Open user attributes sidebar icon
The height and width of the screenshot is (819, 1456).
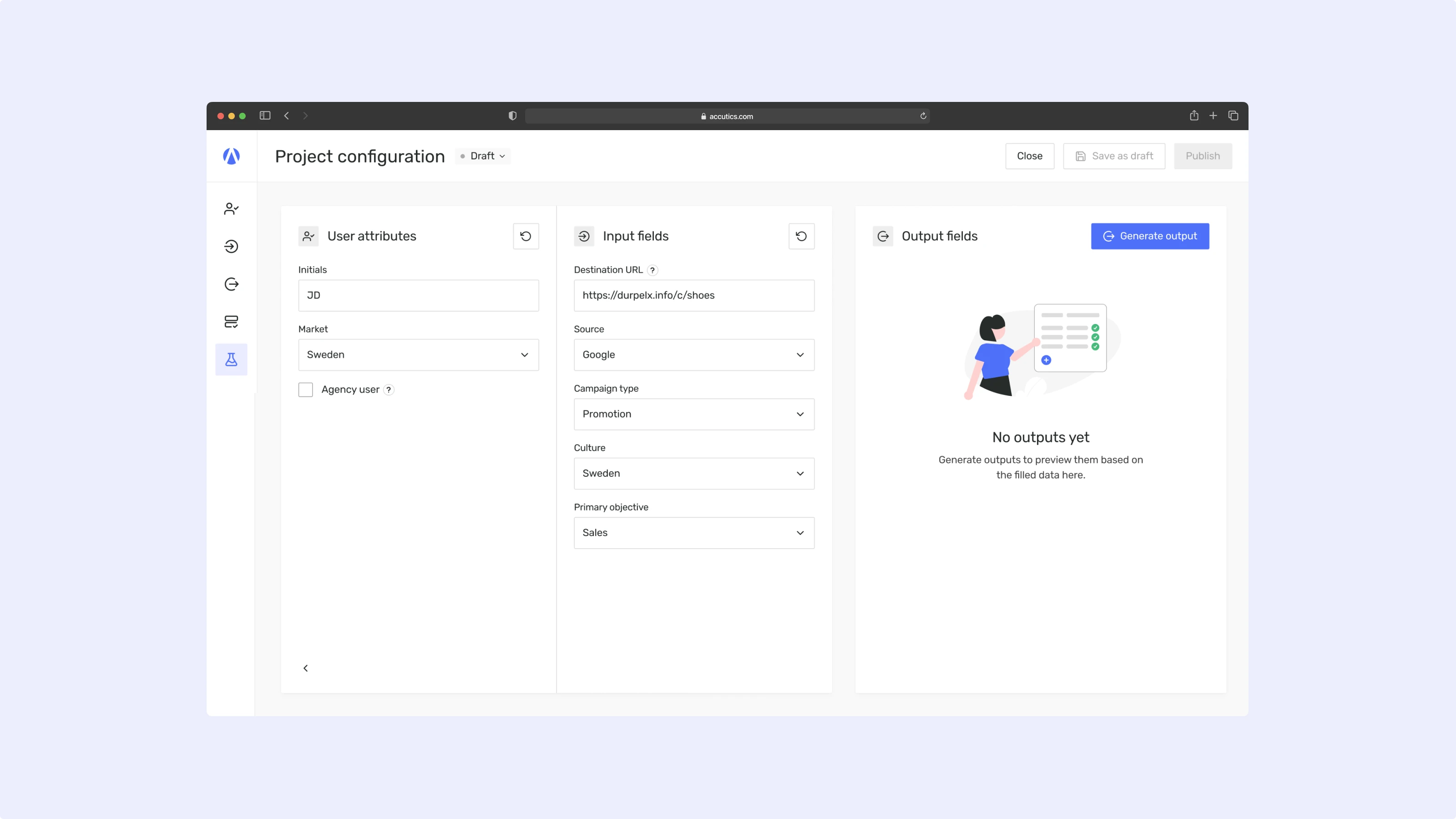pyautogui.click(x=231, y=208)
